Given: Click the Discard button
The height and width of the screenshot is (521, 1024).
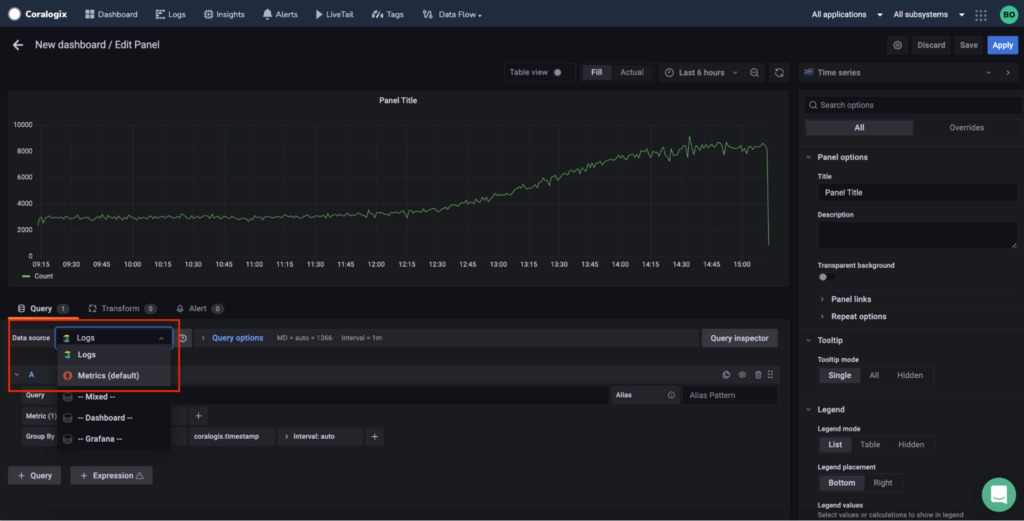Looking at the screenshot, I should (931, 45).
